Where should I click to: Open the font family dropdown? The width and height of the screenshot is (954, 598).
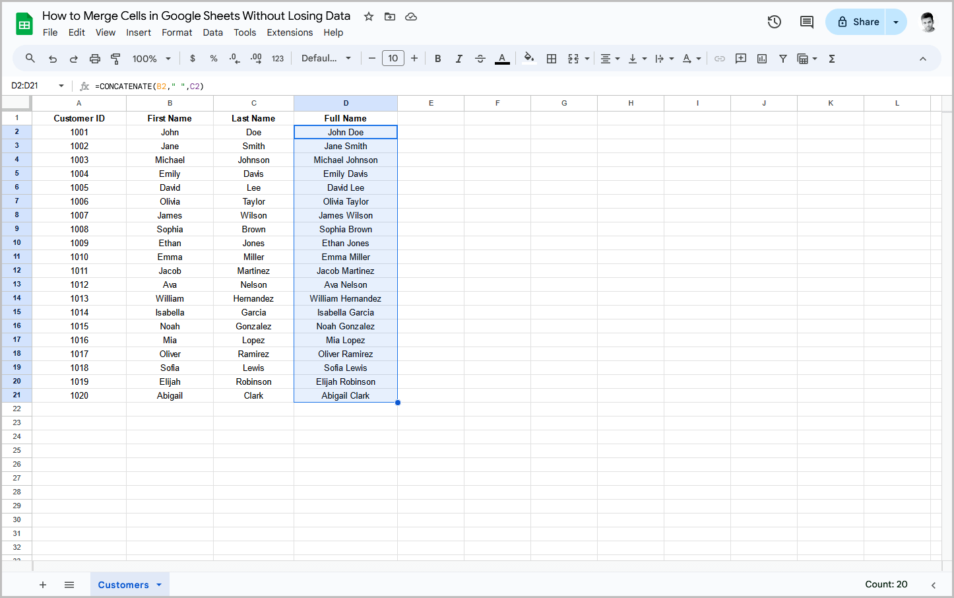[x=320, y=58]
